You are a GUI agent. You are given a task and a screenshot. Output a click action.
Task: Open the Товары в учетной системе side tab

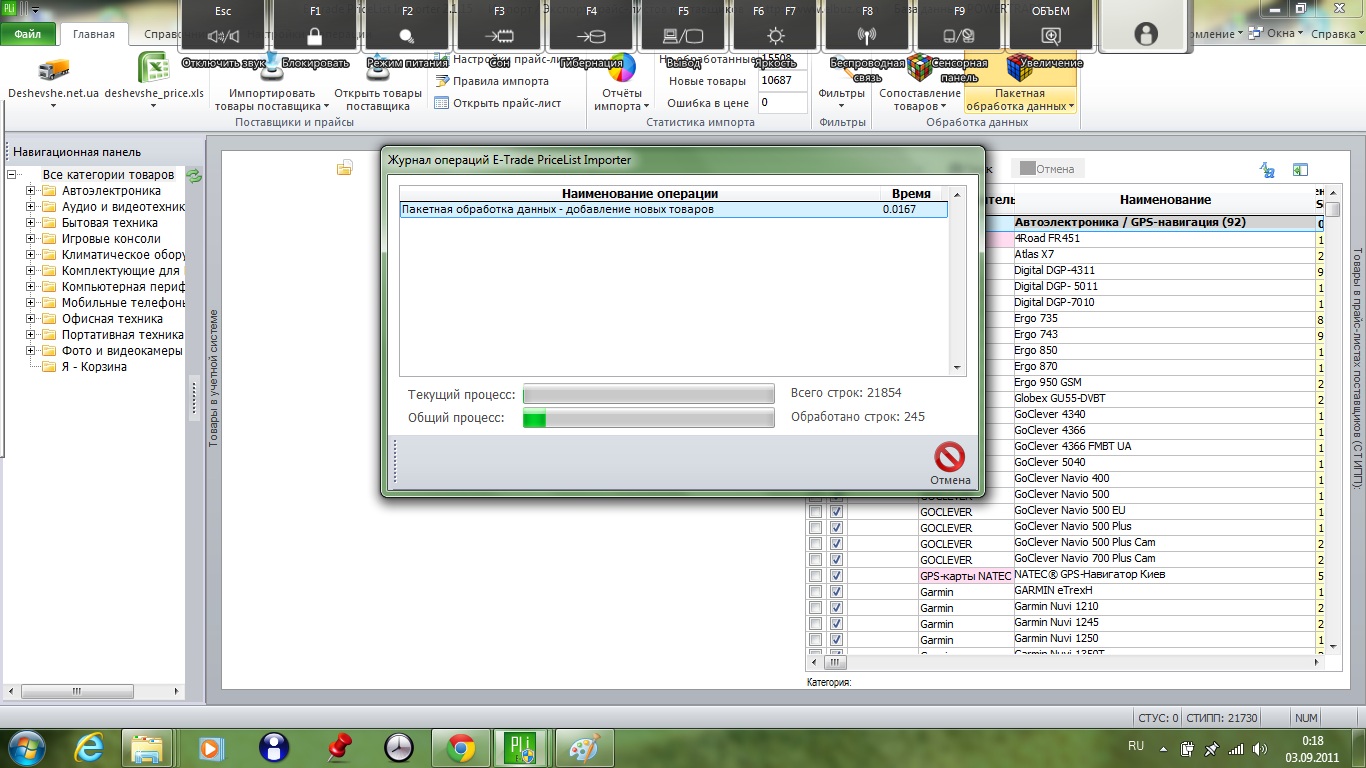[213, 379]
